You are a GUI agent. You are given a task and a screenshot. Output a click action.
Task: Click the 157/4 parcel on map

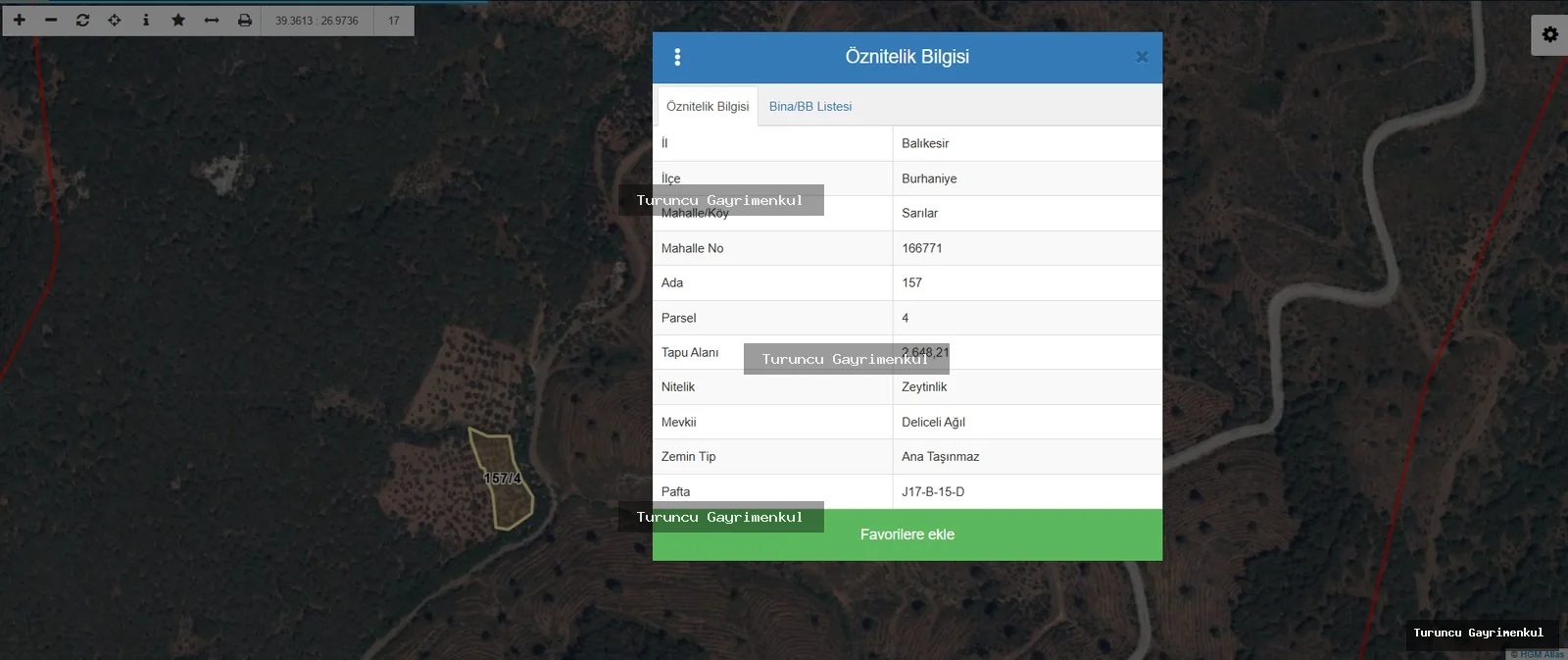[x=501, y=479]
